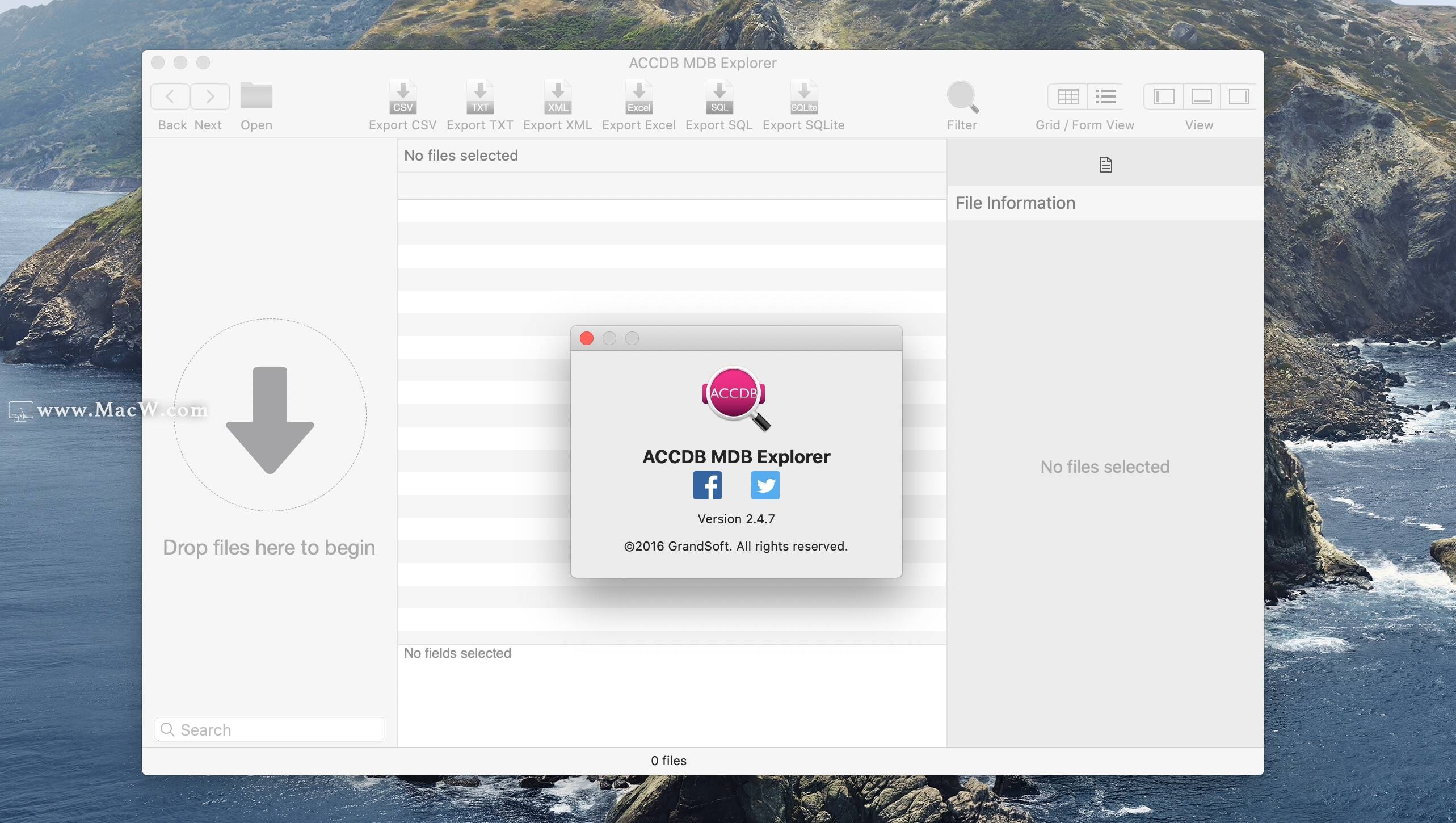Toggle the left sidebar panel

1164,96
